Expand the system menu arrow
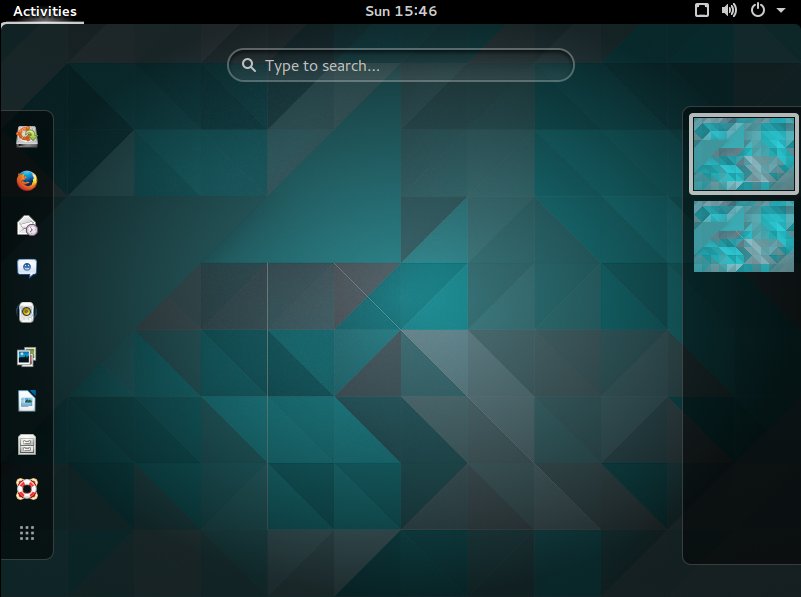Viewport: 801px width, 597px height. point(781,10)
